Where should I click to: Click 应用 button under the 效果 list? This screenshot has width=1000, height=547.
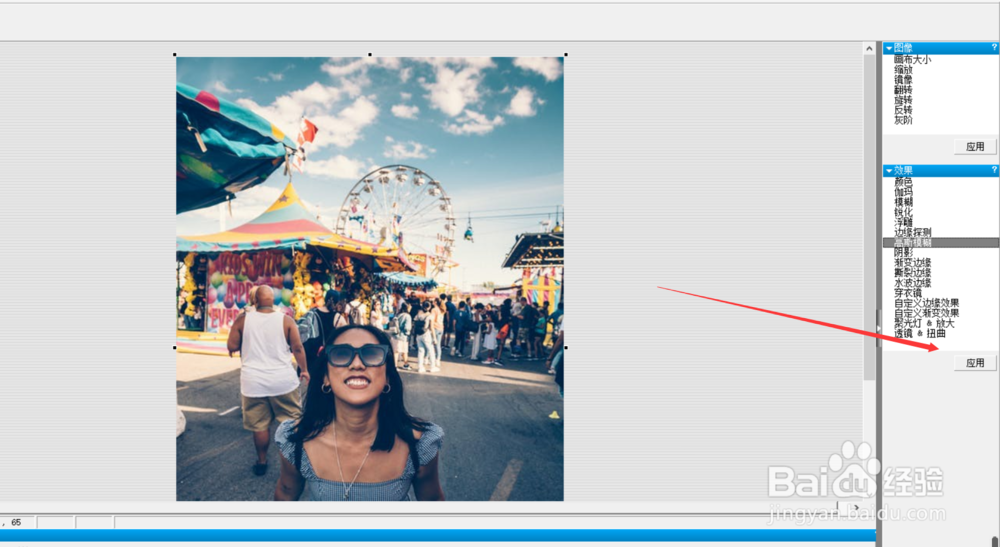click(x=975, y=363)
